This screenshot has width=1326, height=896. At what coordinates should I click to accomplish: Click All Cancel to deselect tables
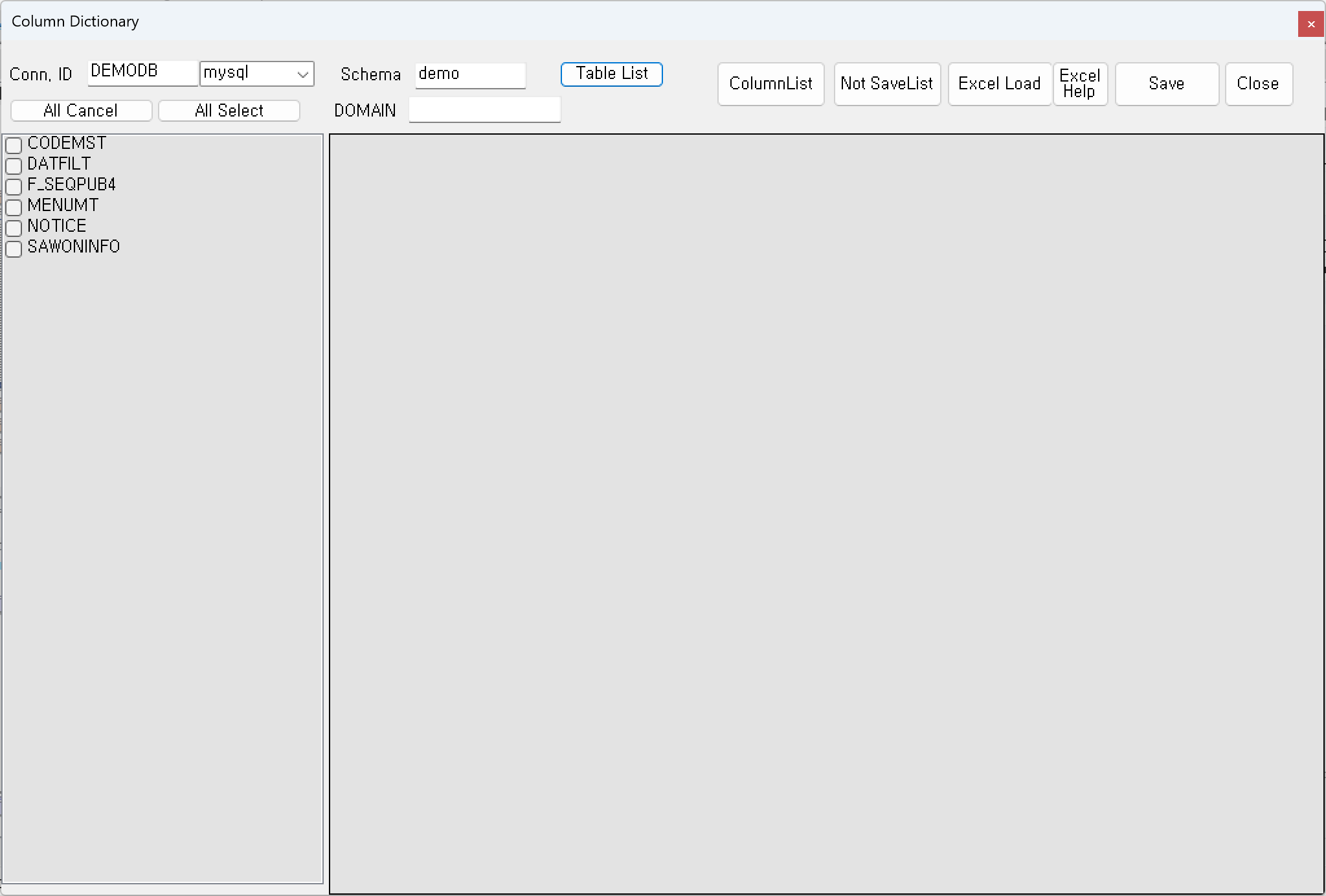click(x=81, y=111)
